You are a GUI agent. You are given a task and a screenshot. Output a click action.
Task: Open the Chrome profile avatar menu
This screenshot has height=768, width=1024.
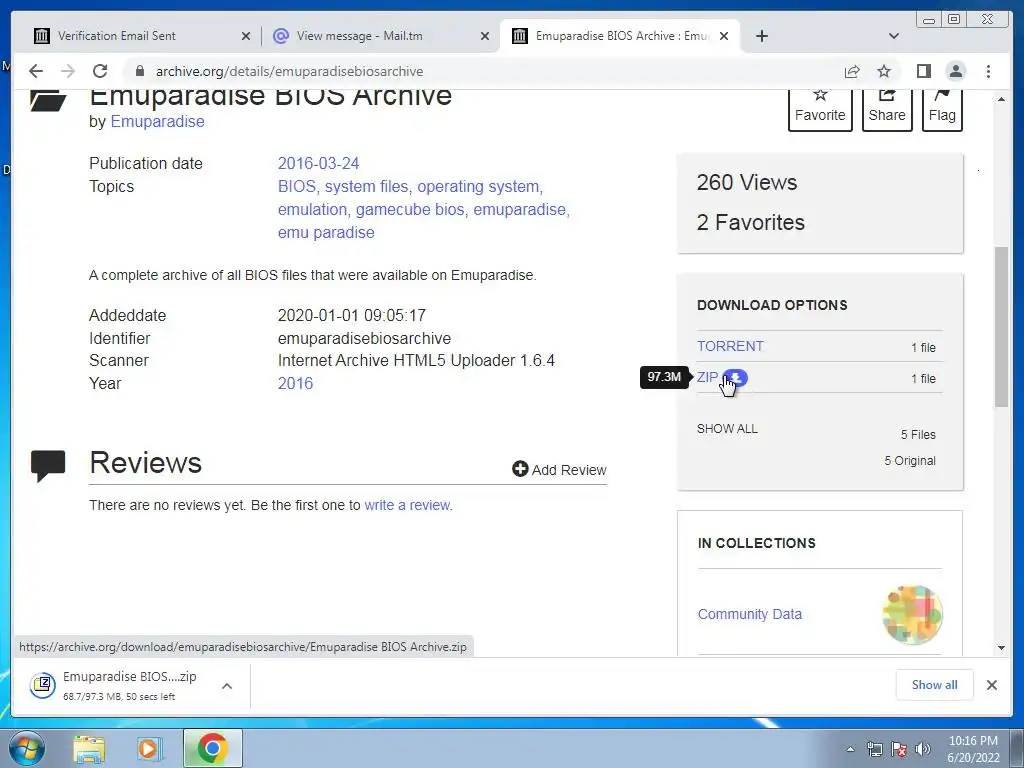pos(955,71)
